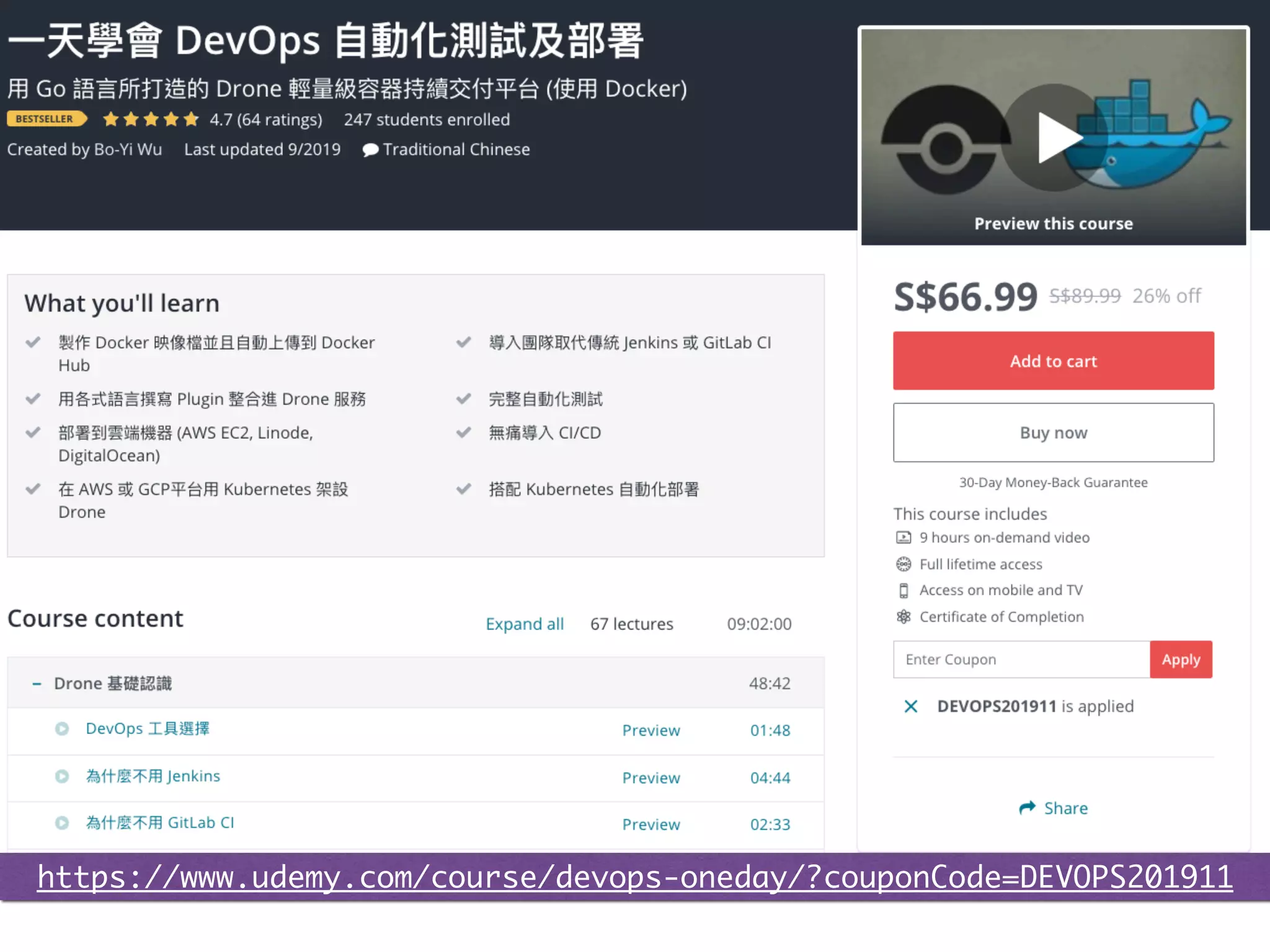Click checkmark beside 導入團隊取代傳統 Jenkins item
The width and height of the screenshot is (1270, 952).
[x=463, y=342]
